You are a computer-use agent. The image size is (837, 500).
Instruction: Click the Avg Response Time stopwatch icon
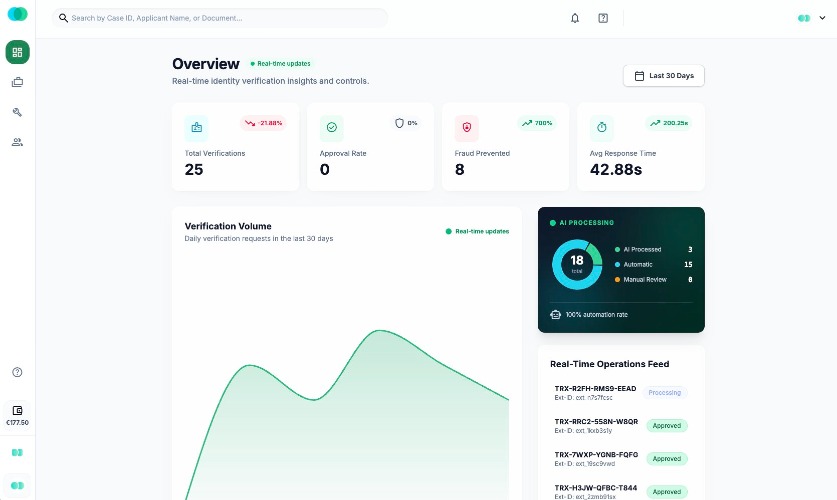[x=602, y=127]
